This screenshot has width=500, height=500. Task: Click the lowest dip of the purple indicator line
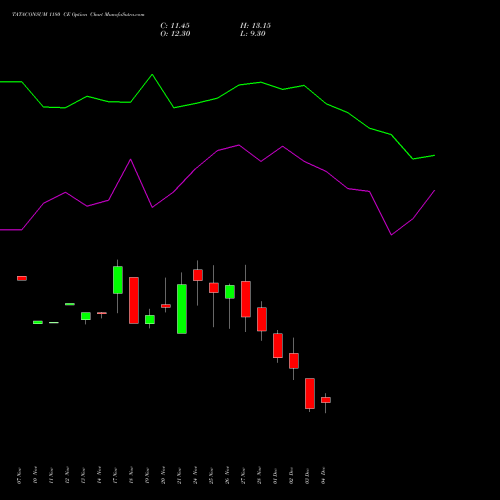click(391, 235)
